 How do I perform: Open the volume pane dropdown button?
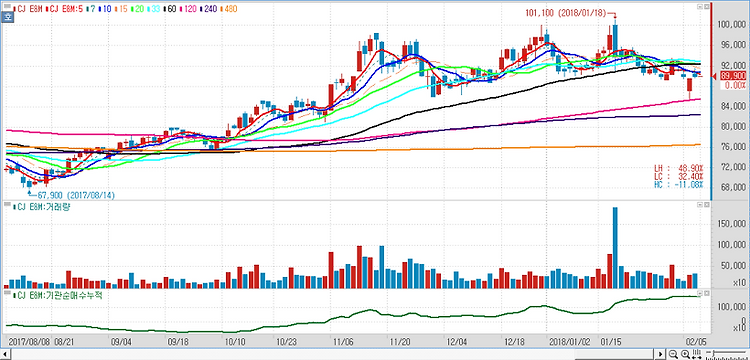(x=699, y=205)
